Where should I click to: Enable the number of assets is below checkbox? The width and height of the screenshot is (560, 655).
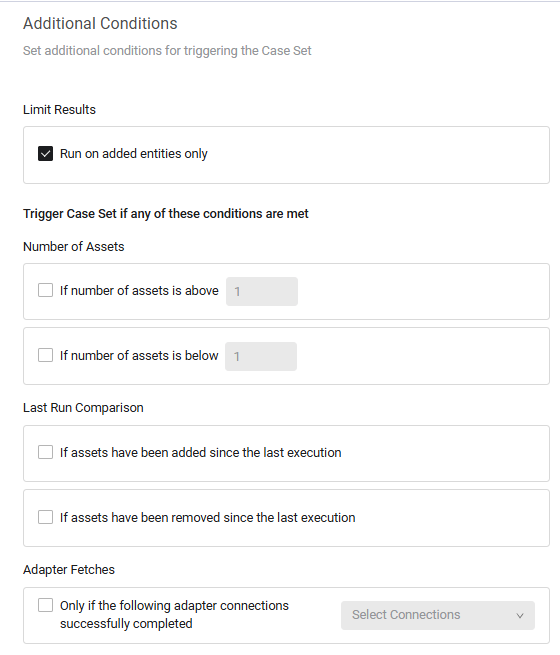(x=45, y=355)
